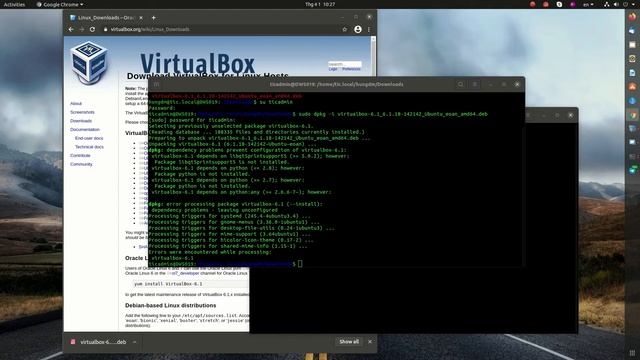The height and width of the screenshot is (360, 640).
Task: Select the Linux_Downloads tab in Chrome
Action: [106, 18]
